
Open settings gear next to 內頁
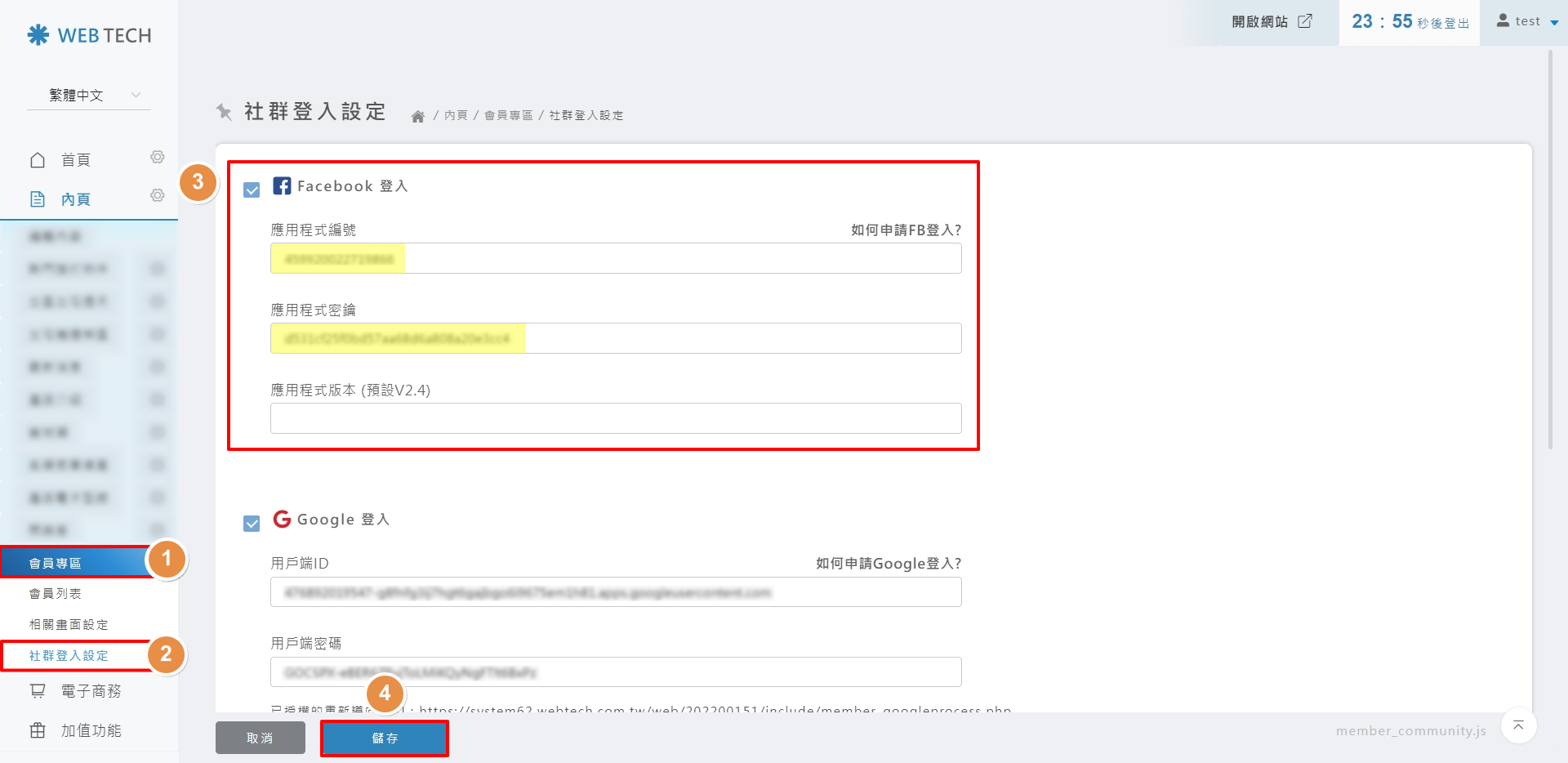click(x=157, y=195)
